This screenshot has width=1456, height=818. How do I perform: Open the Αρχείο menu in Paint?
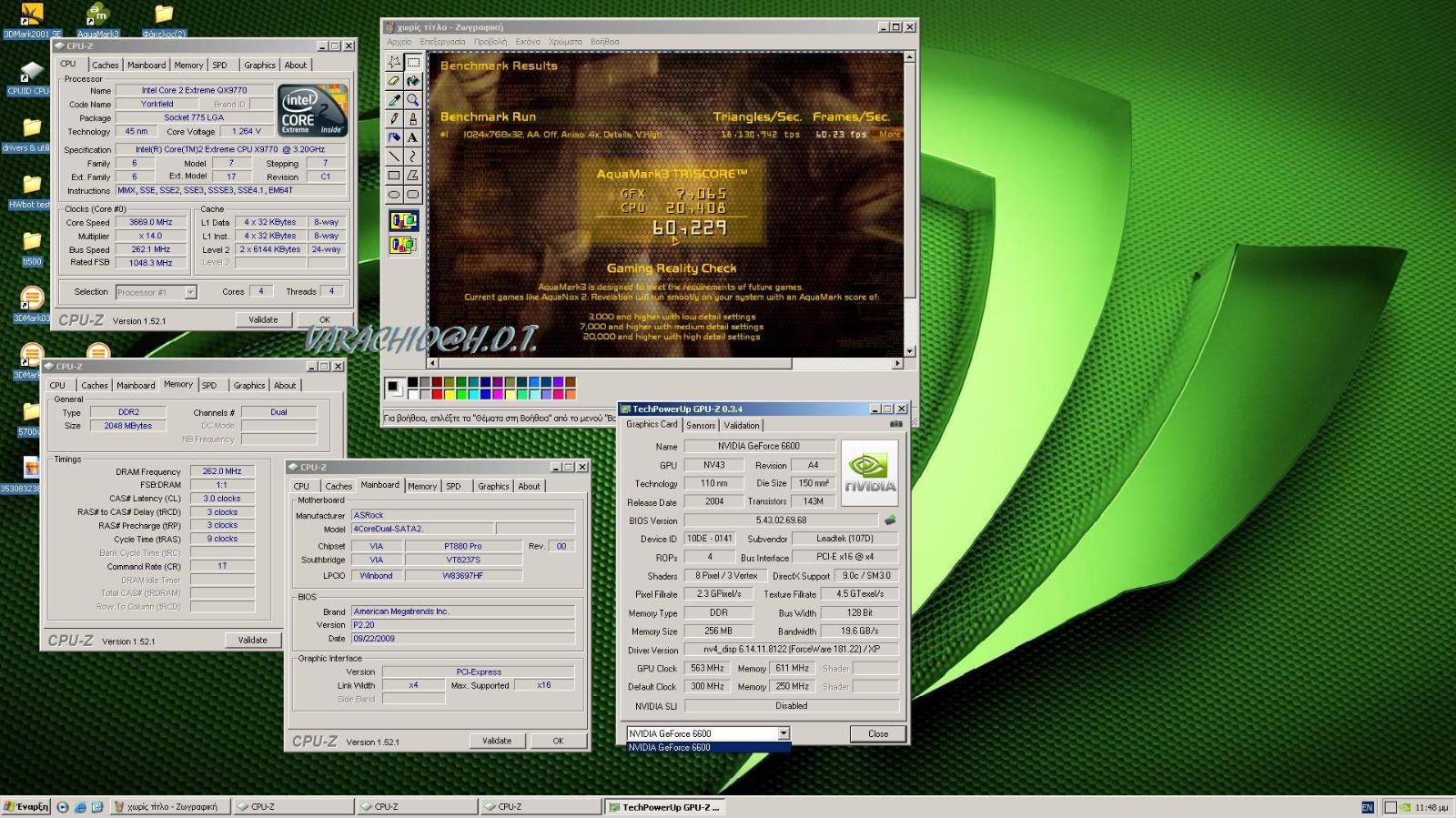[399, 42]
